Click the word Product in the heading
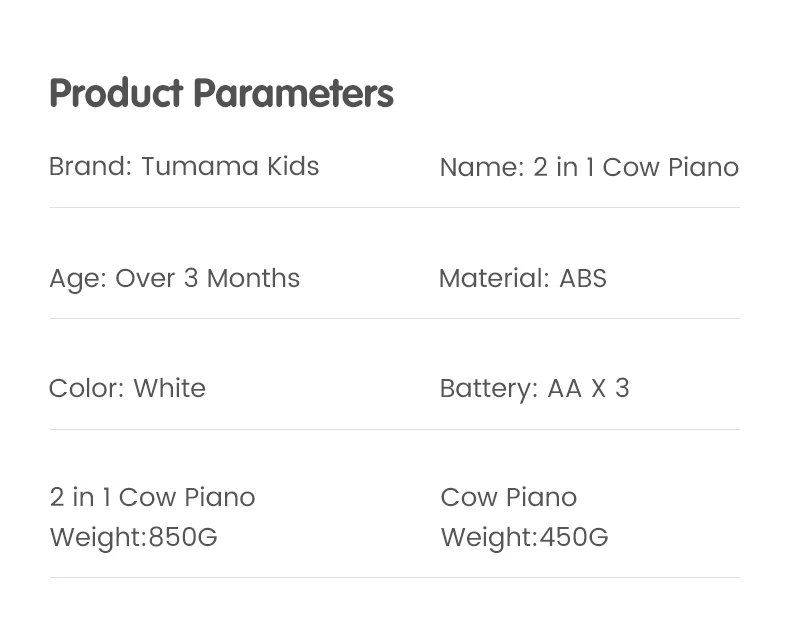Screen dimensions: 790x636 tap(116, 94)
